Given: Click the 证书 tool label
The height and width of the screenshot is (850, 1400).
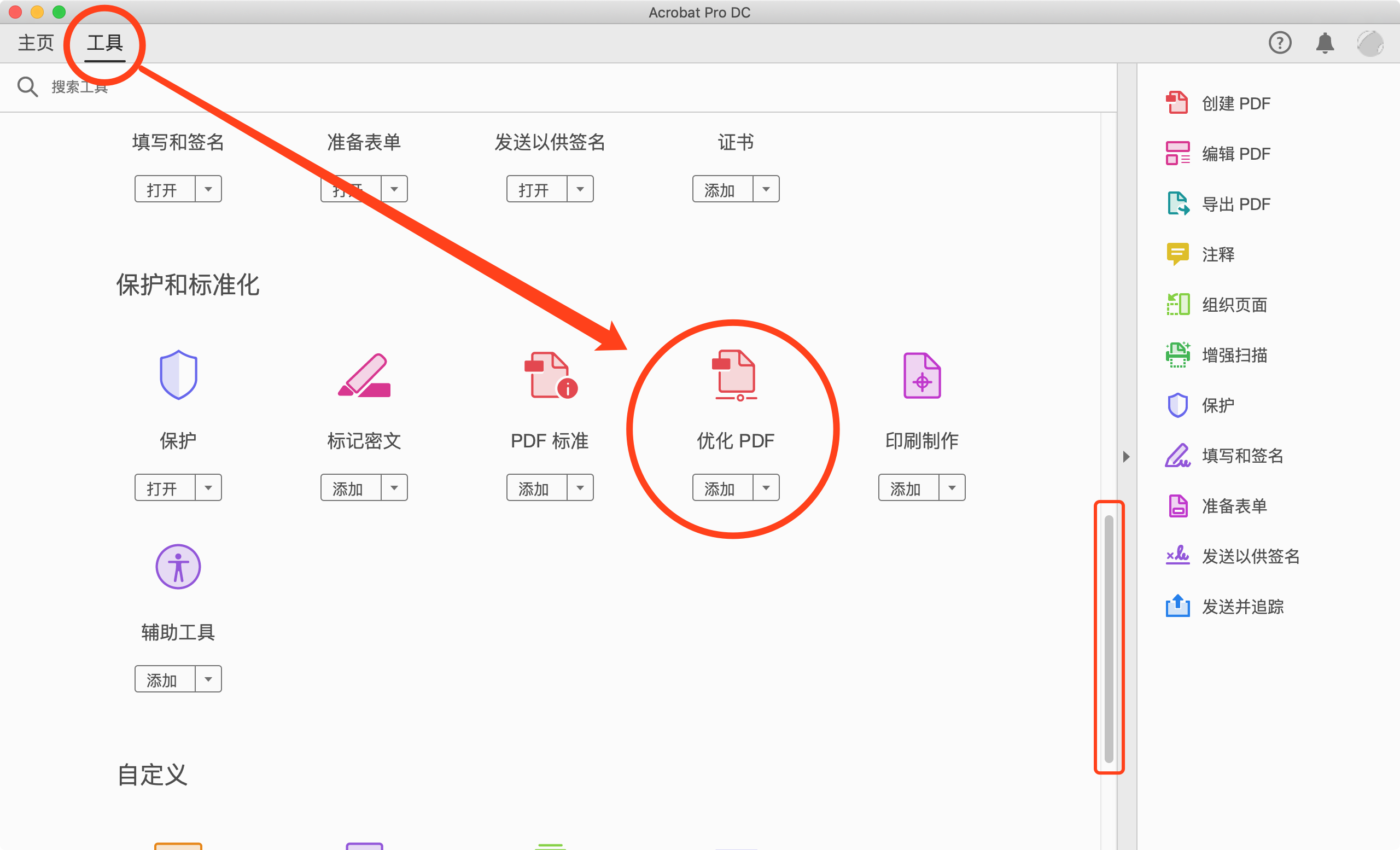Looking at the screenshot, I should 736,142.
